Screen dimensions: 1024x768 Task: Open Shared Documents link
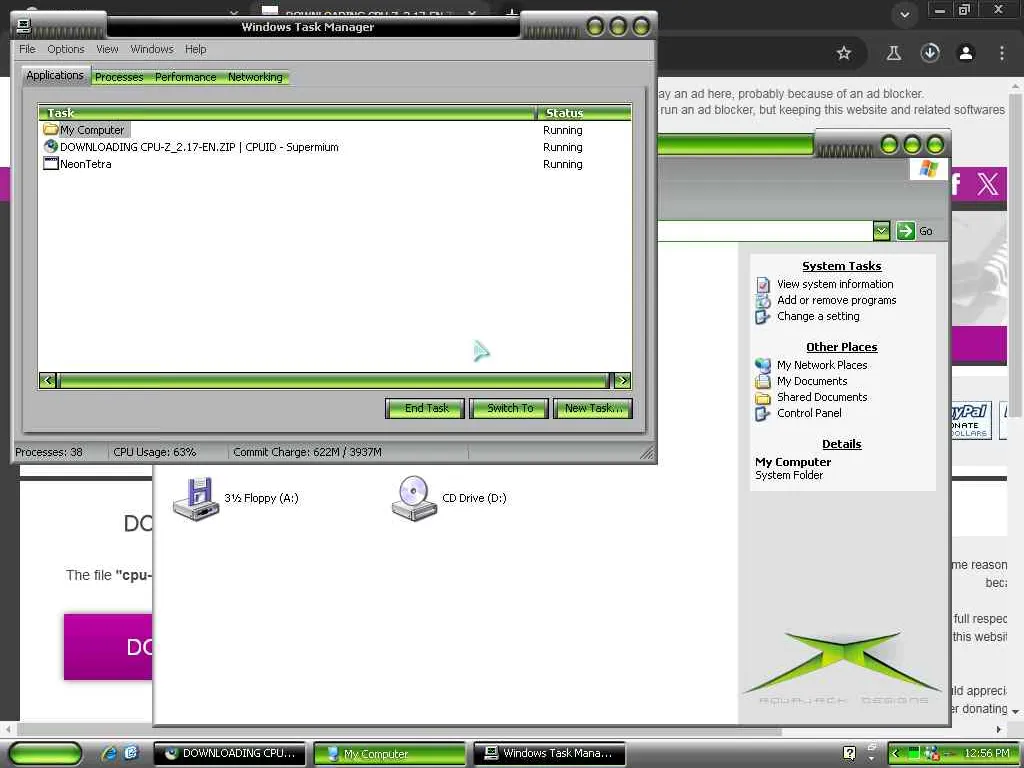(822, 397)
